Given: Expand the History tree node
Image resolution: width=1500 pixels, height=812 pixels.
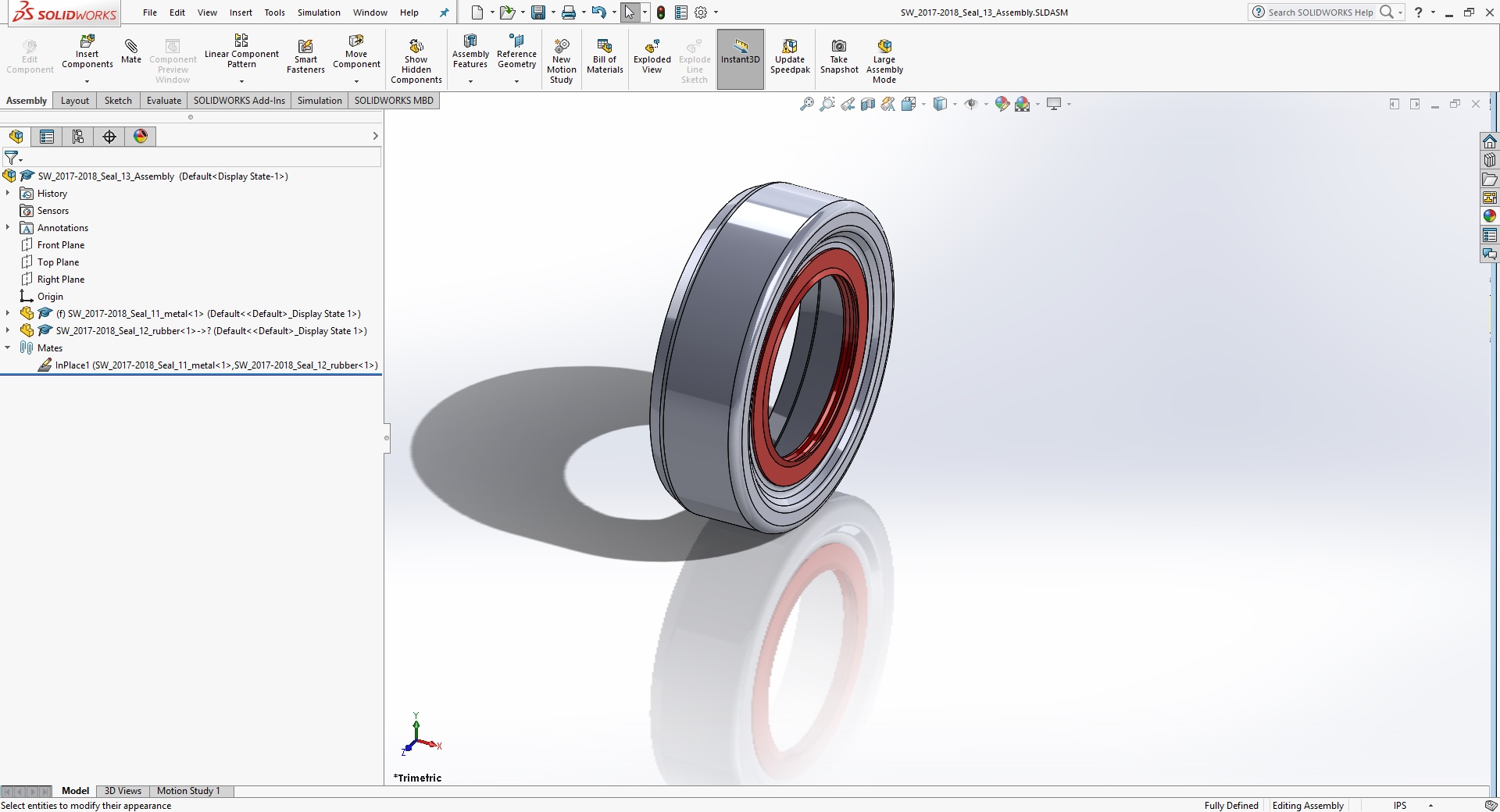Looking at the screenshot, I should pos(8,193).
